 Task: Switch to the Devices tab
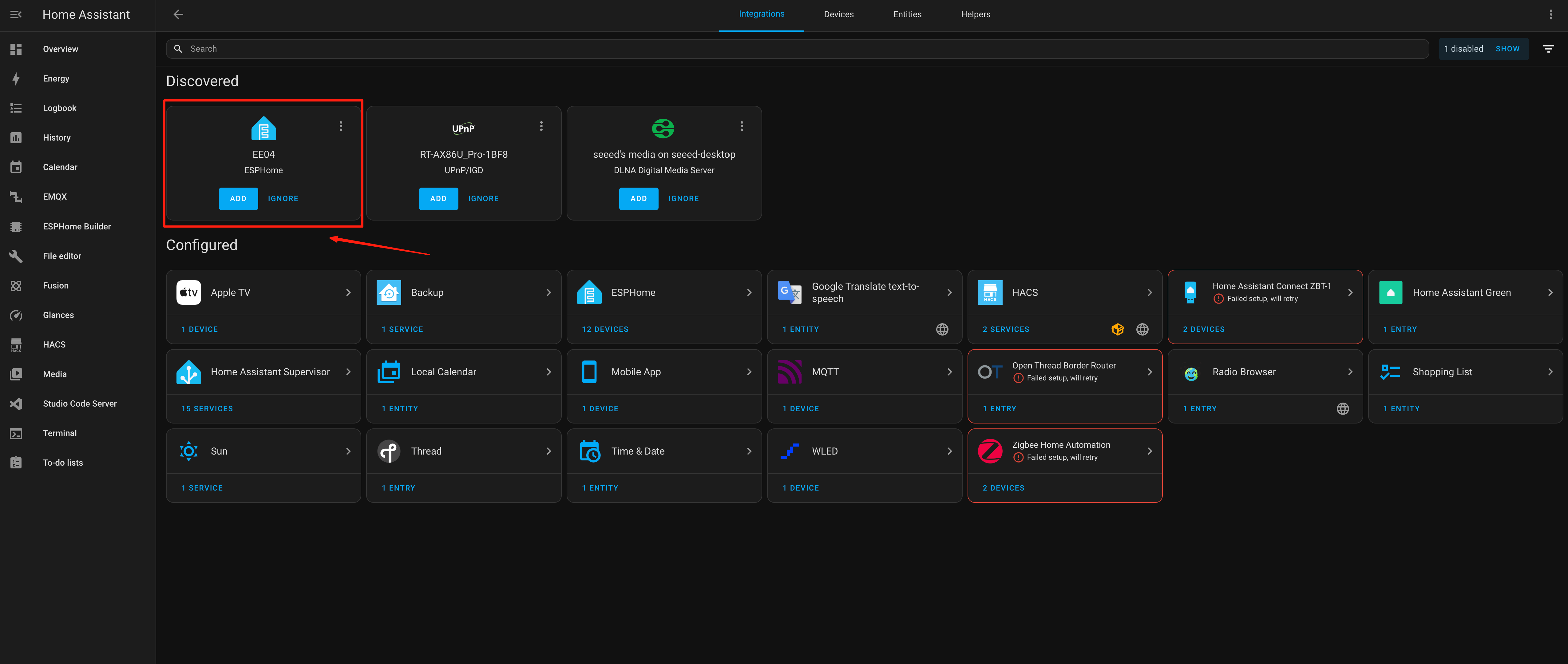point(838,14)
